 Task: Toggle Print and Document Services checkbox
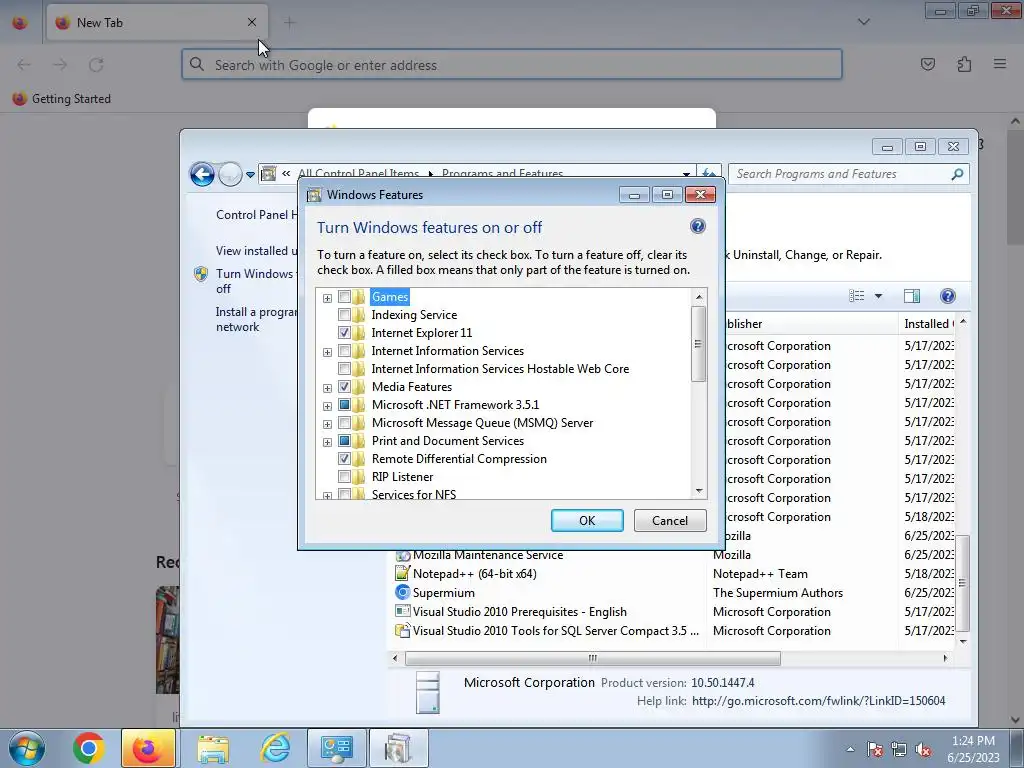pyautogui.click(x=344, y=441)
